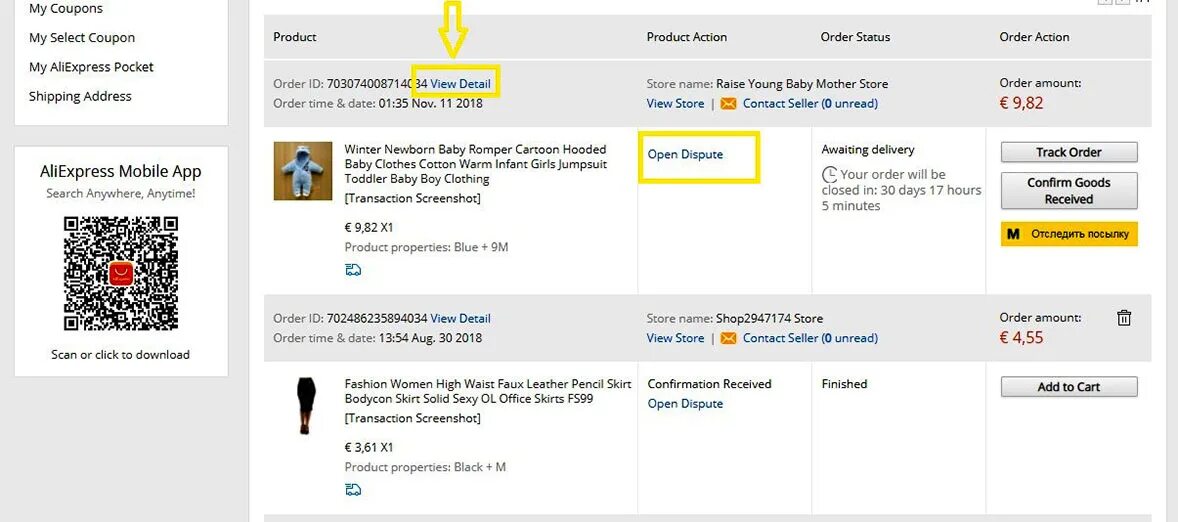This screenshot has width=1178, height=522.
Task: Click the truck icon under pencil skirt item
Action: pos(353,489)
